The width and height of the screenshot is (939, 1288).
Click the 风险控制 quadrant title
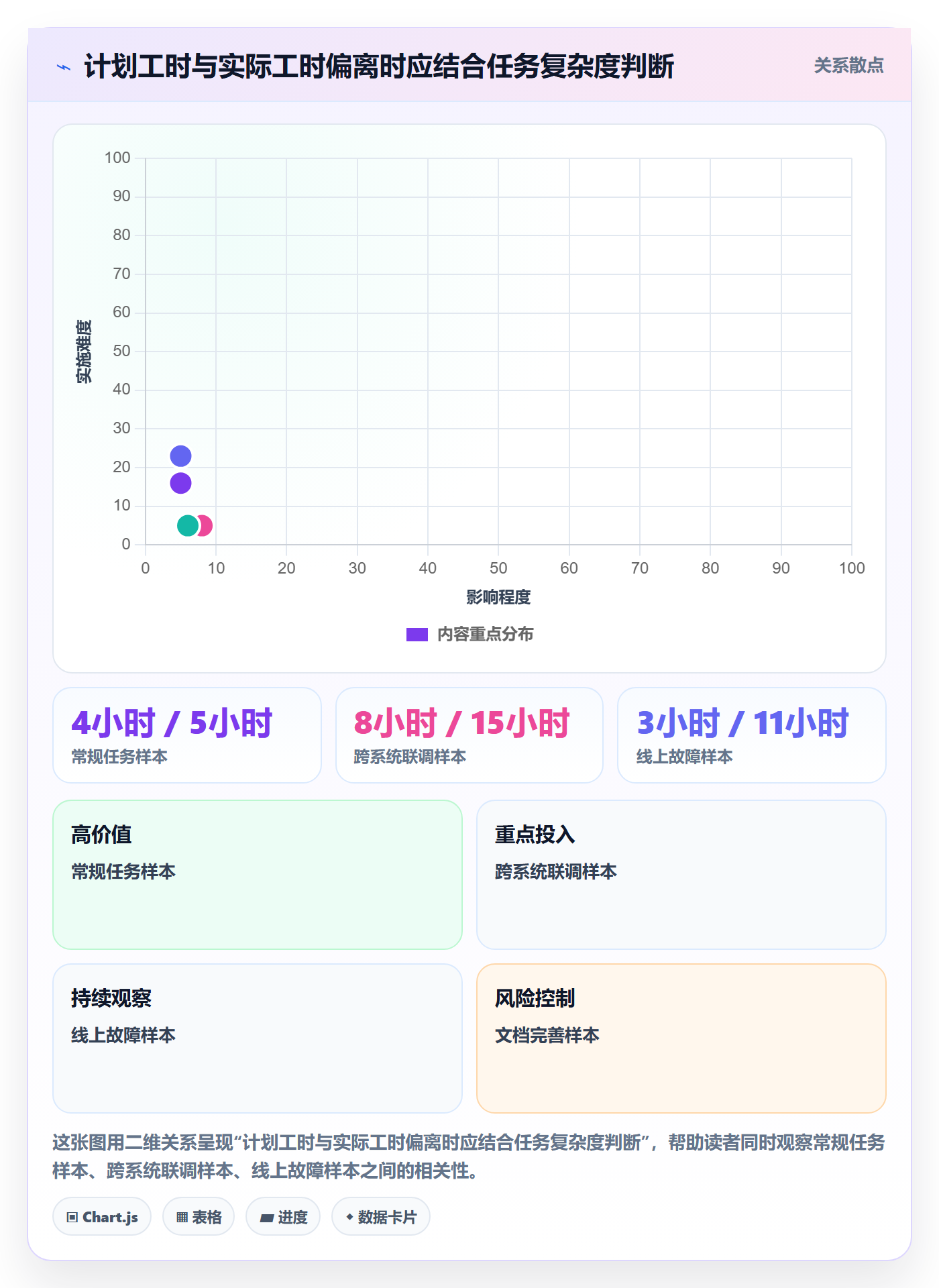point(535,998)
